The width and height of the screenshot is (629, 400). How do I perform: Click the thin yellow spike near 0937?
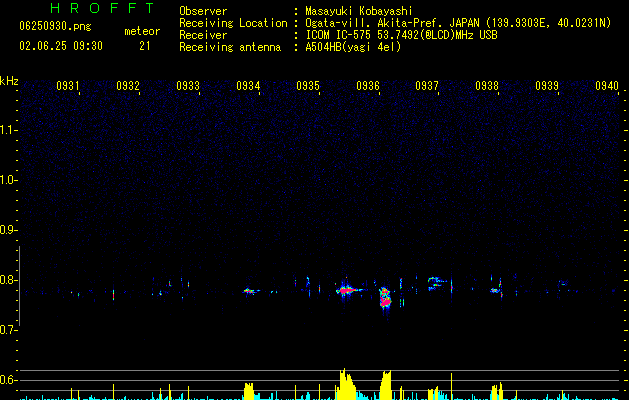click(x=452, y=386)
